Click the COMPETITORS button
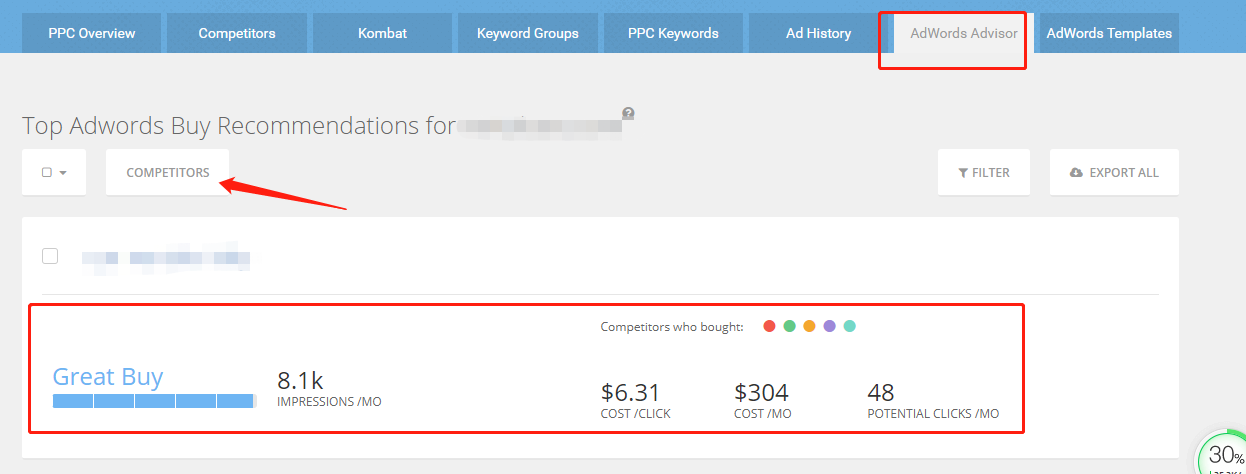The image size is (1246, 474). 168,172
